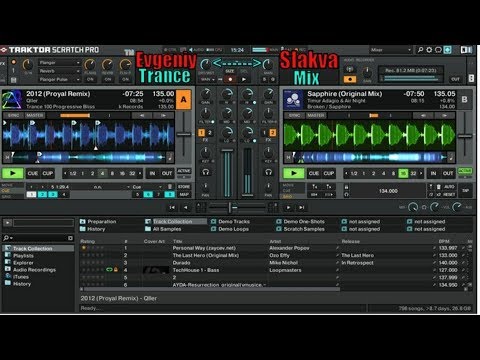Image resolution: width=480 pixels, height=360 pixels.
Task: Toggle loop ACTIVE on Deck B
Action: coord(465,171)
